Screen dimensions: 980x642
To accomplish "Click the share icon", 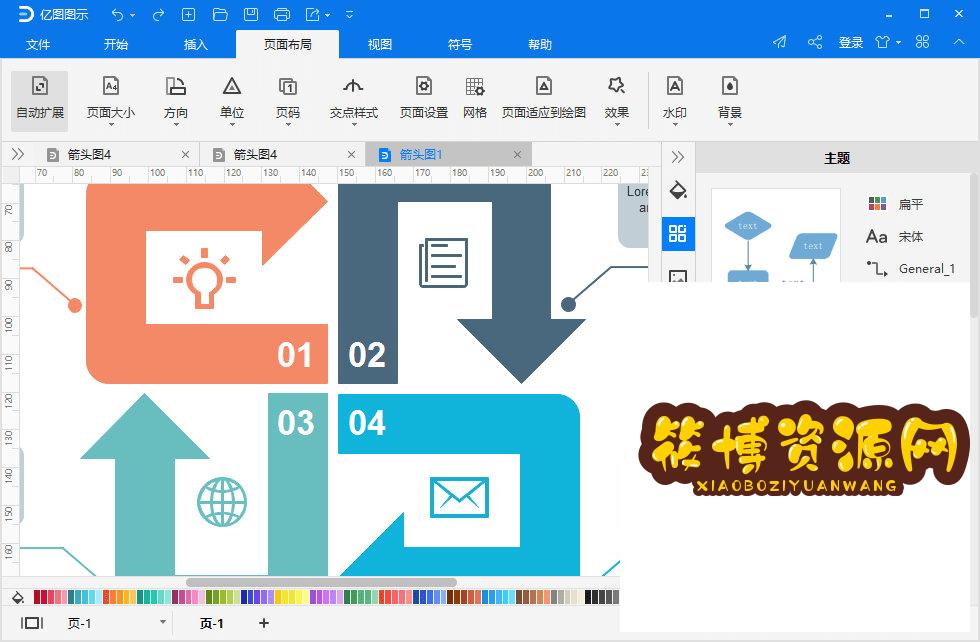I will click(x=815, y=42).
